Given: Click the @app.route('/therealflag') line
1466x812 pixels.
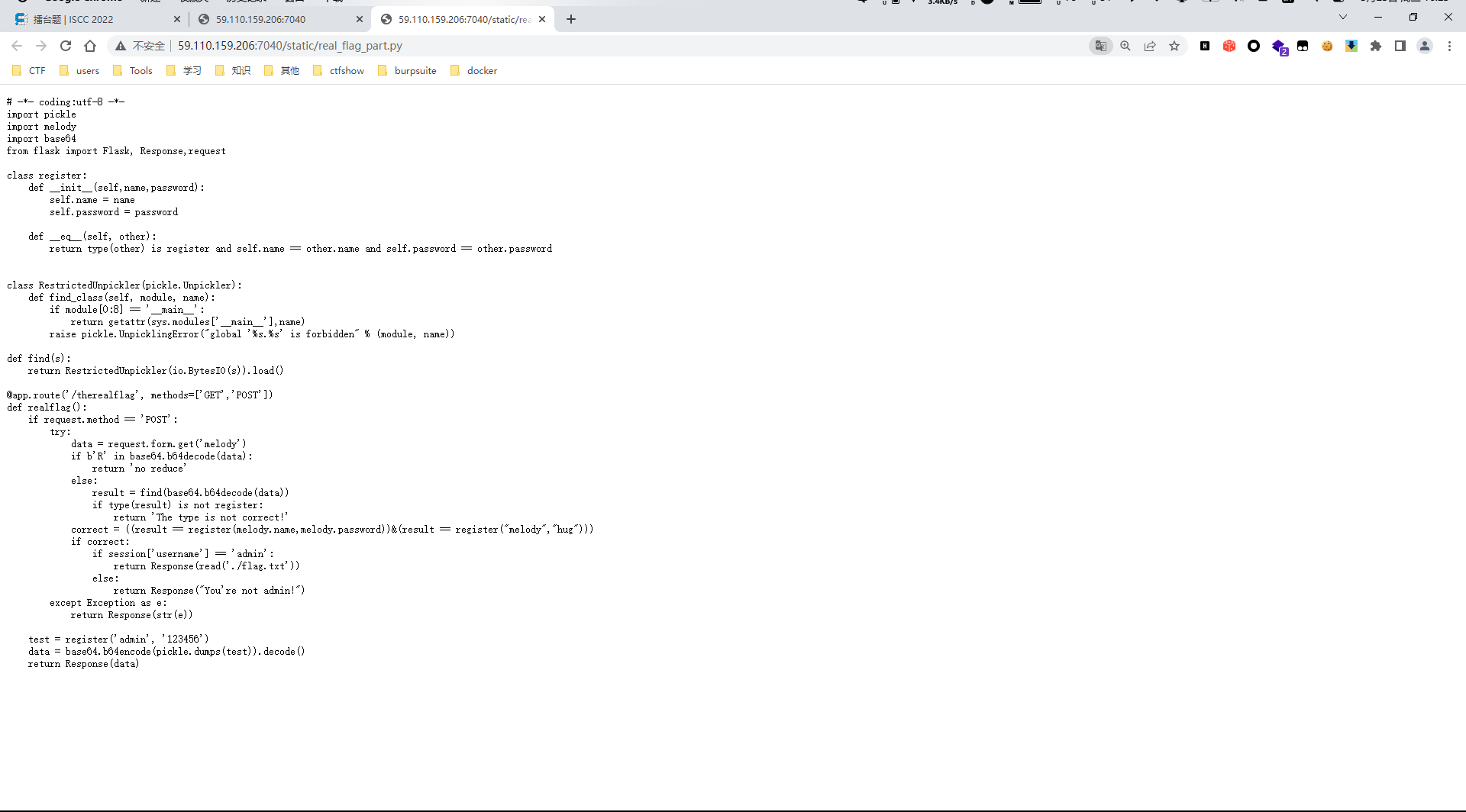Looking at the screenshot, I should click(140, 395).
